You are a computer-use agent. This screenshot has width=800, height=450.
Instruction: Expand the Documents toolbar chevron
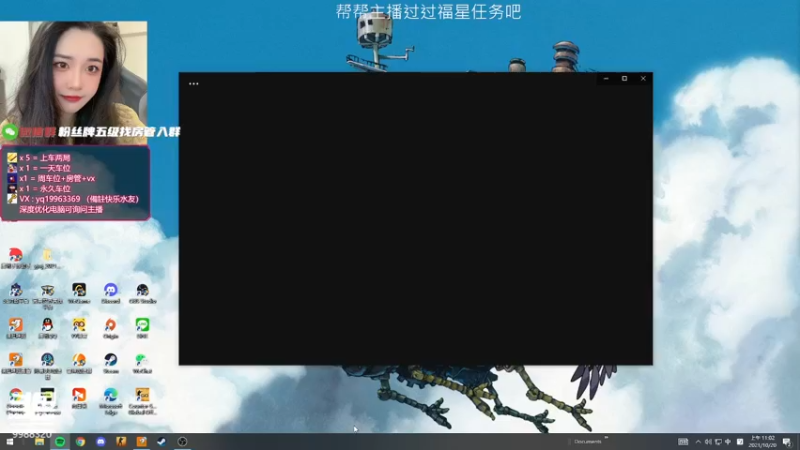(x=606, y=438)
